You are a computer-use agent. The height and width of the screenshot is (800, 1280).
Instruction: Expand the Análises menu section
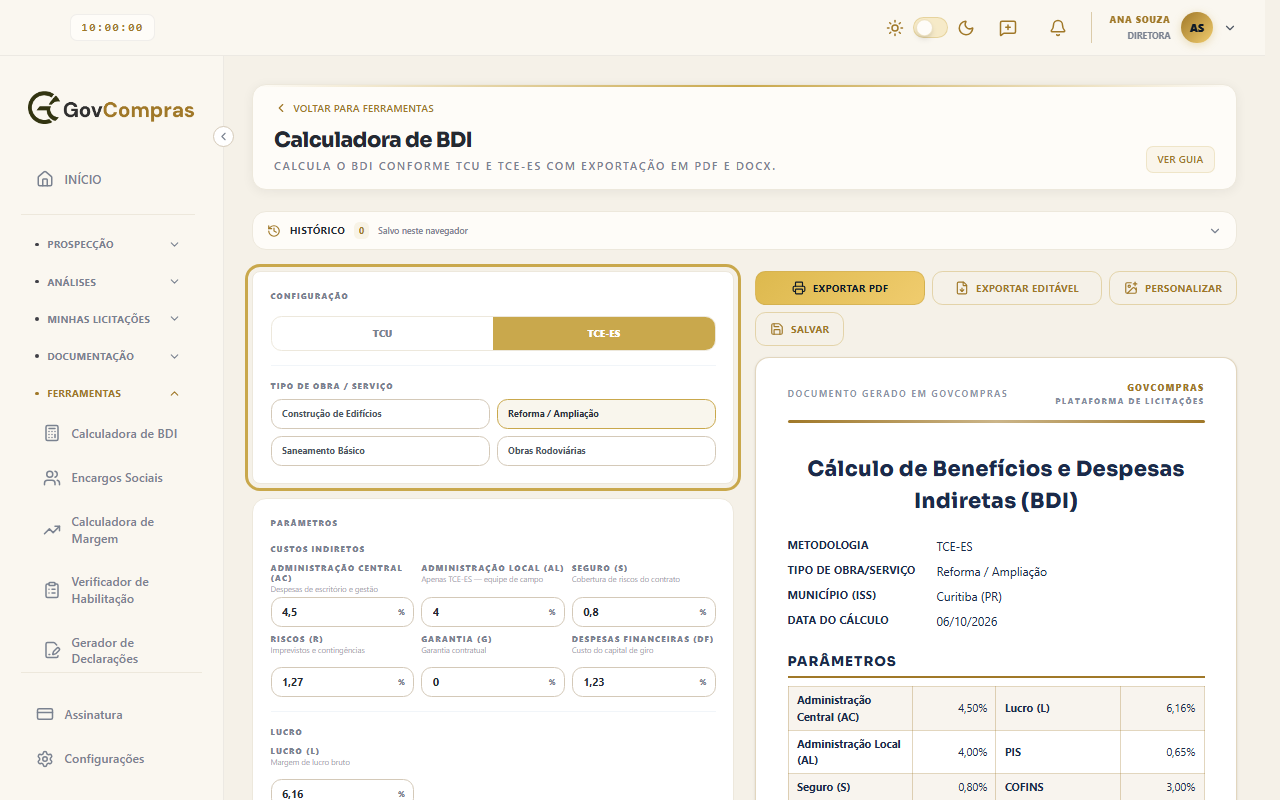[x=108, y=282]
